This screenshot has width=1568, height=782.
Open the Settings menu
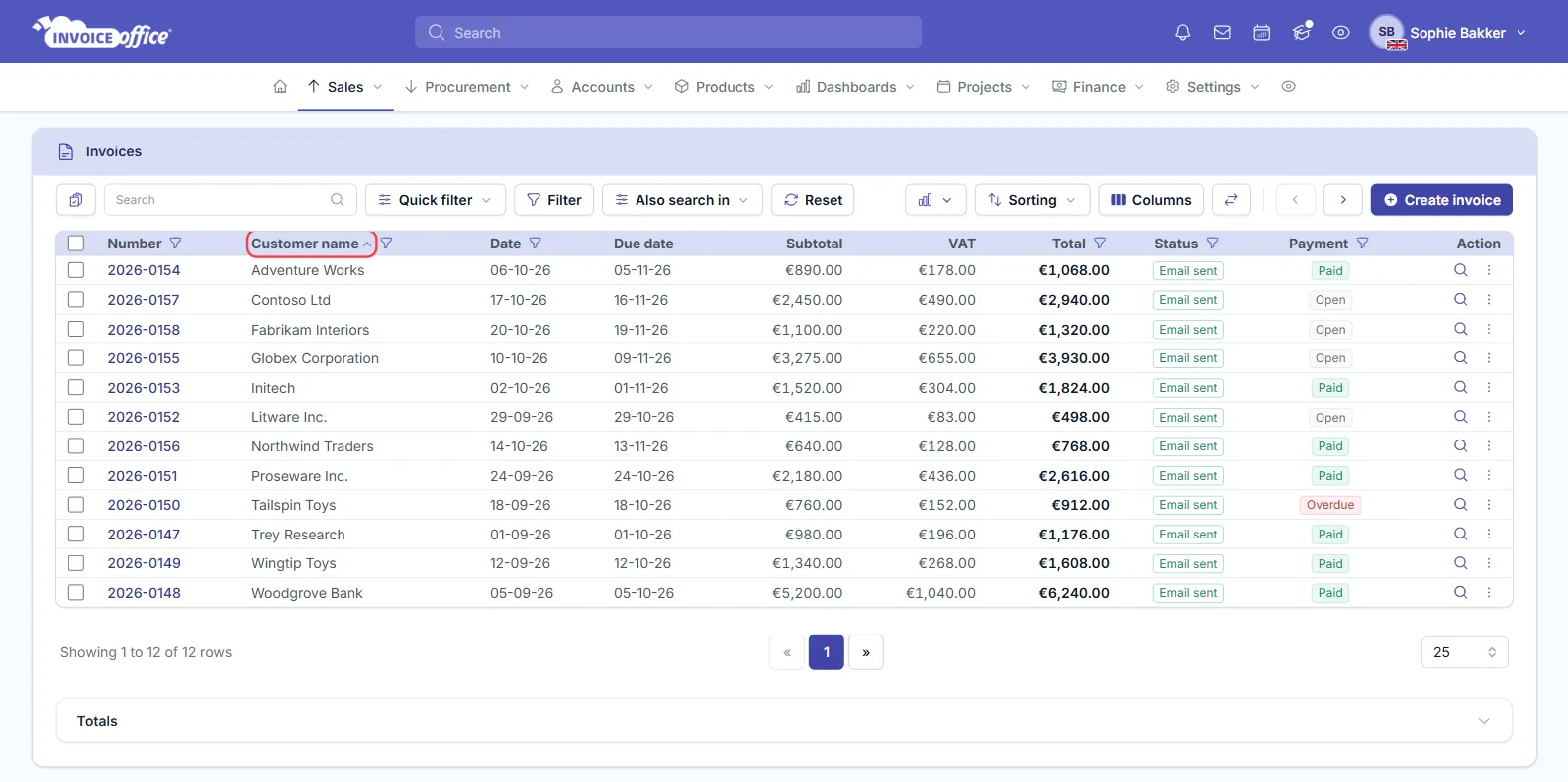click(1213, 87)
